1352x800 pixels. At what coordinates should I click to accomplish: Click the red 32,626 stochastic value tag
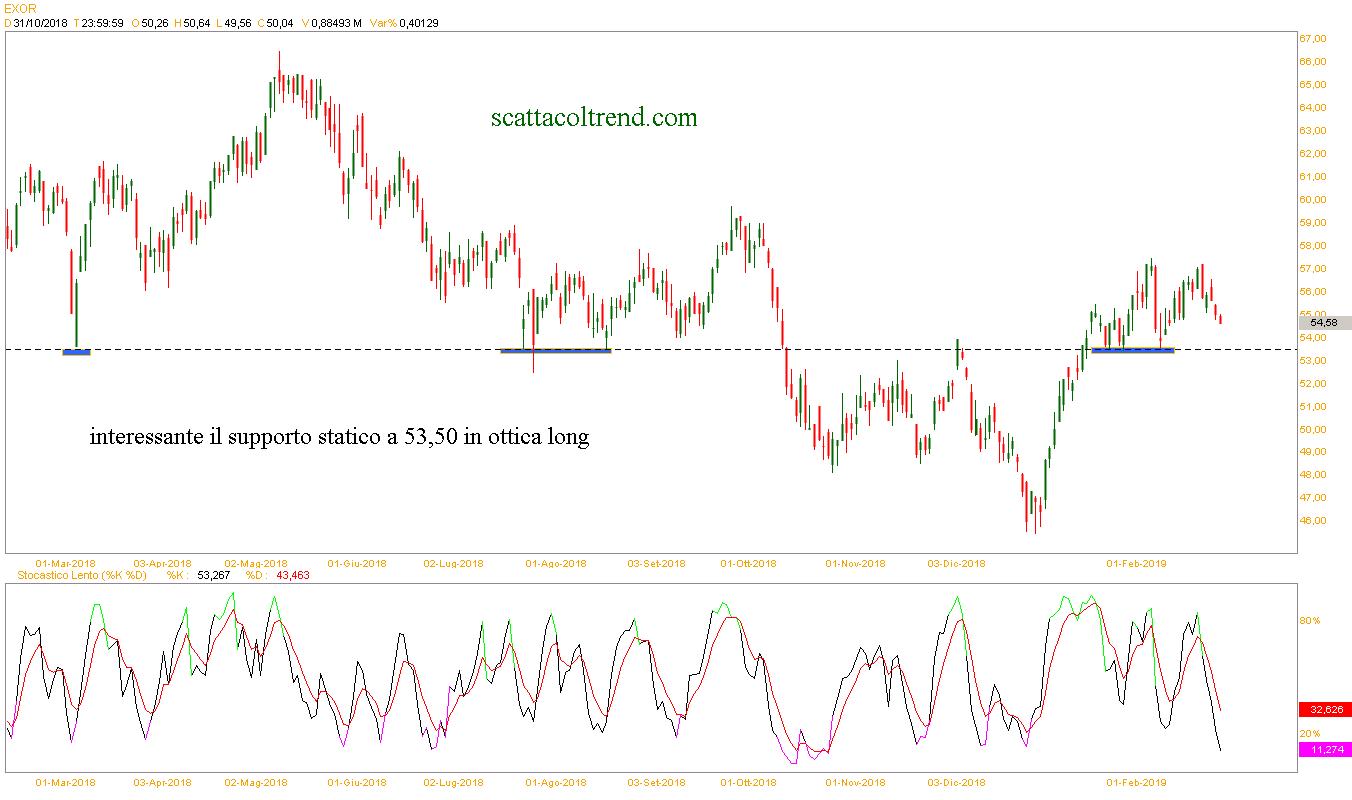(1324, 709)
